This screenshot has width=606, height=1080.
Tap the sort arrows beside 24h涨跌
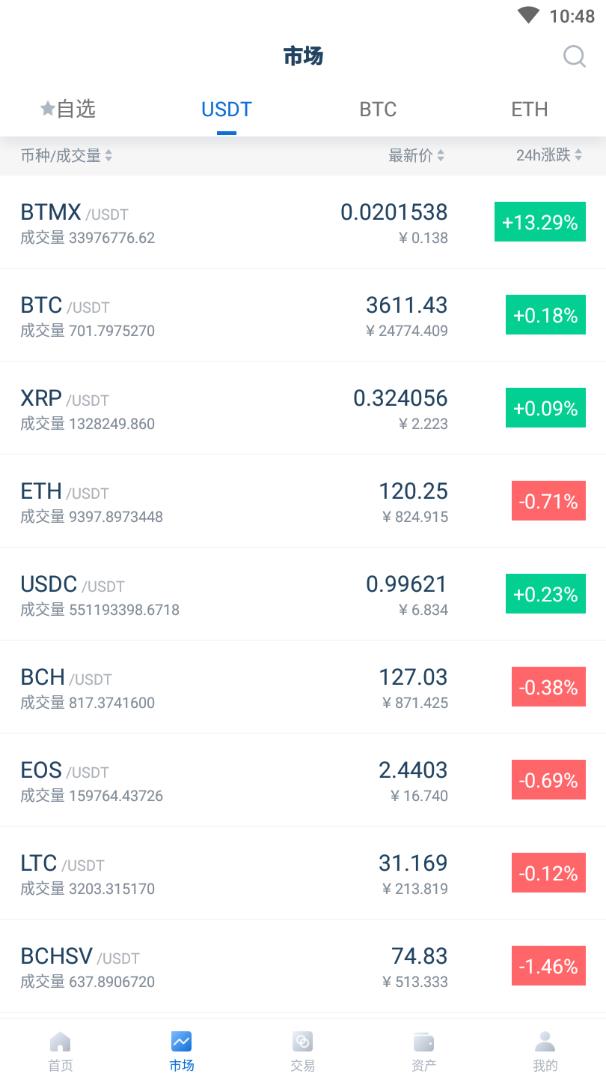(x=579, y=156)
